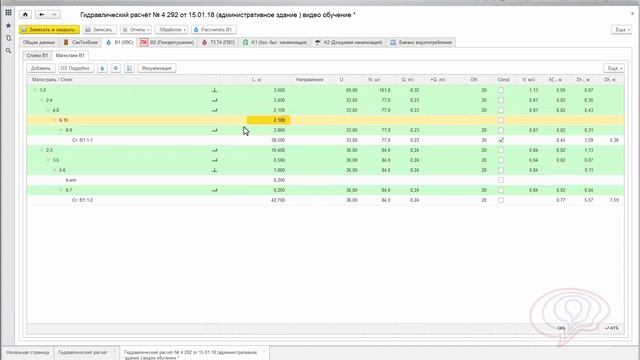640x360 pixels.
Task: Click the umbrella icon of К2 tab
Action: point(318,42)
